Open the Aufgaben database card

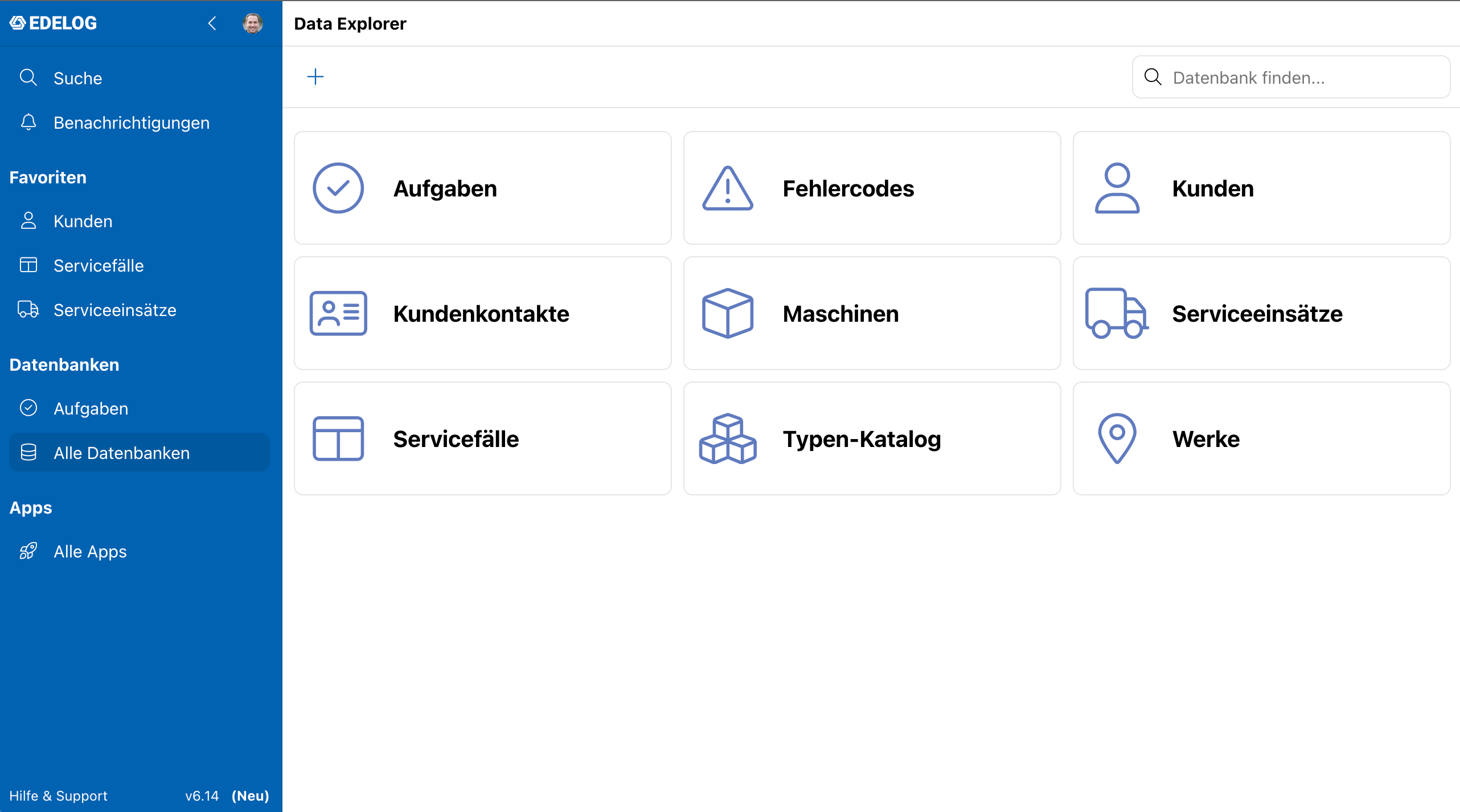[482, 188]
